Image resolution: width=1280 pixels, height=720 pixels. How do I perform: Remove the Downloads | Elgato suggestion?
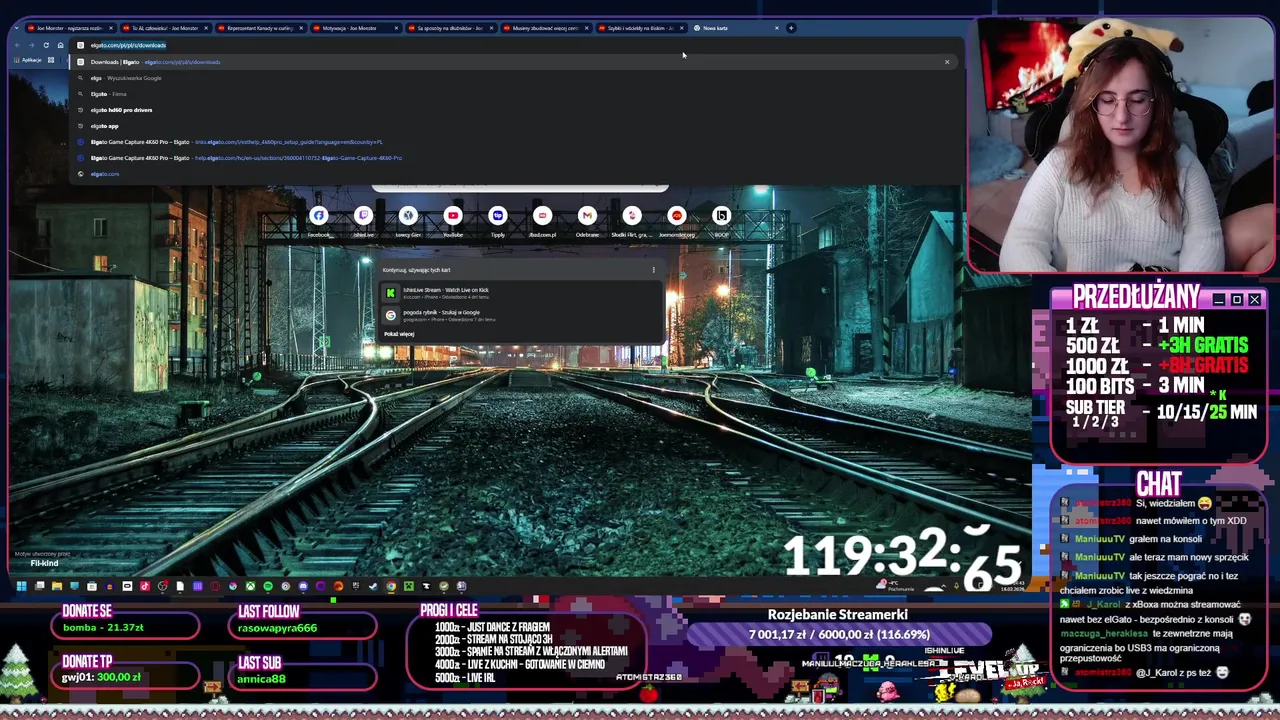point(947,62)
